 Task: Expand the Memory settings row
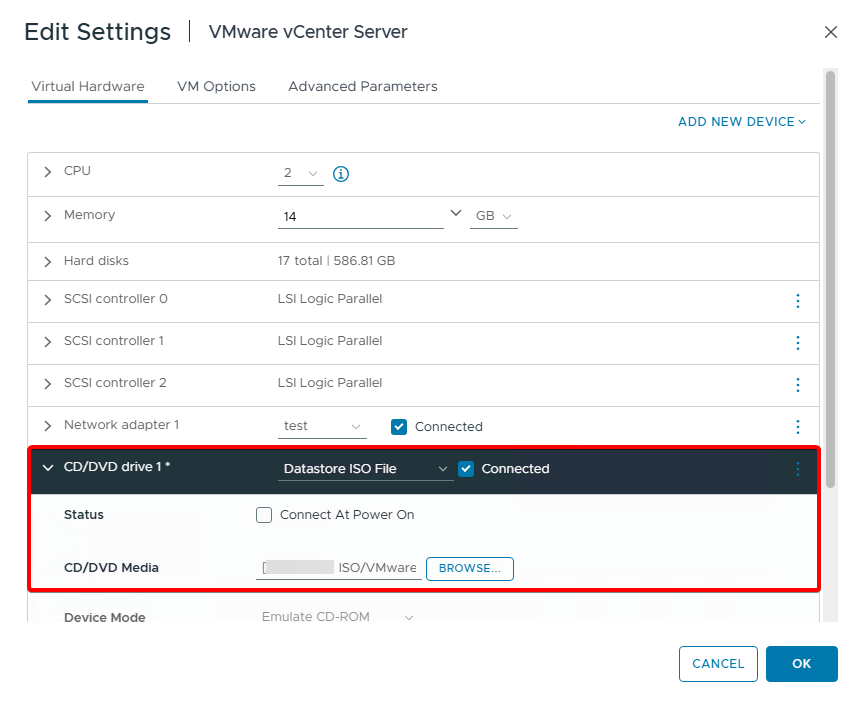click(47, 216)
